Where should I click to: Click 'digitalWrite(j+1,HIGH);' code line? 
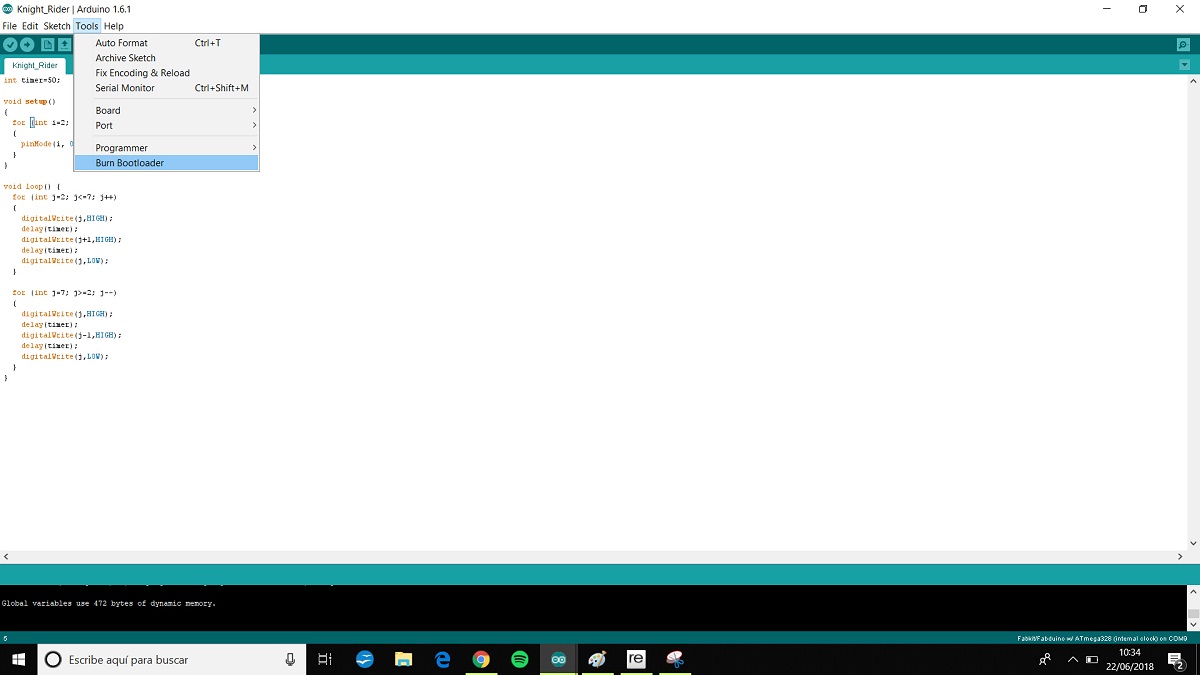[71, 240]
